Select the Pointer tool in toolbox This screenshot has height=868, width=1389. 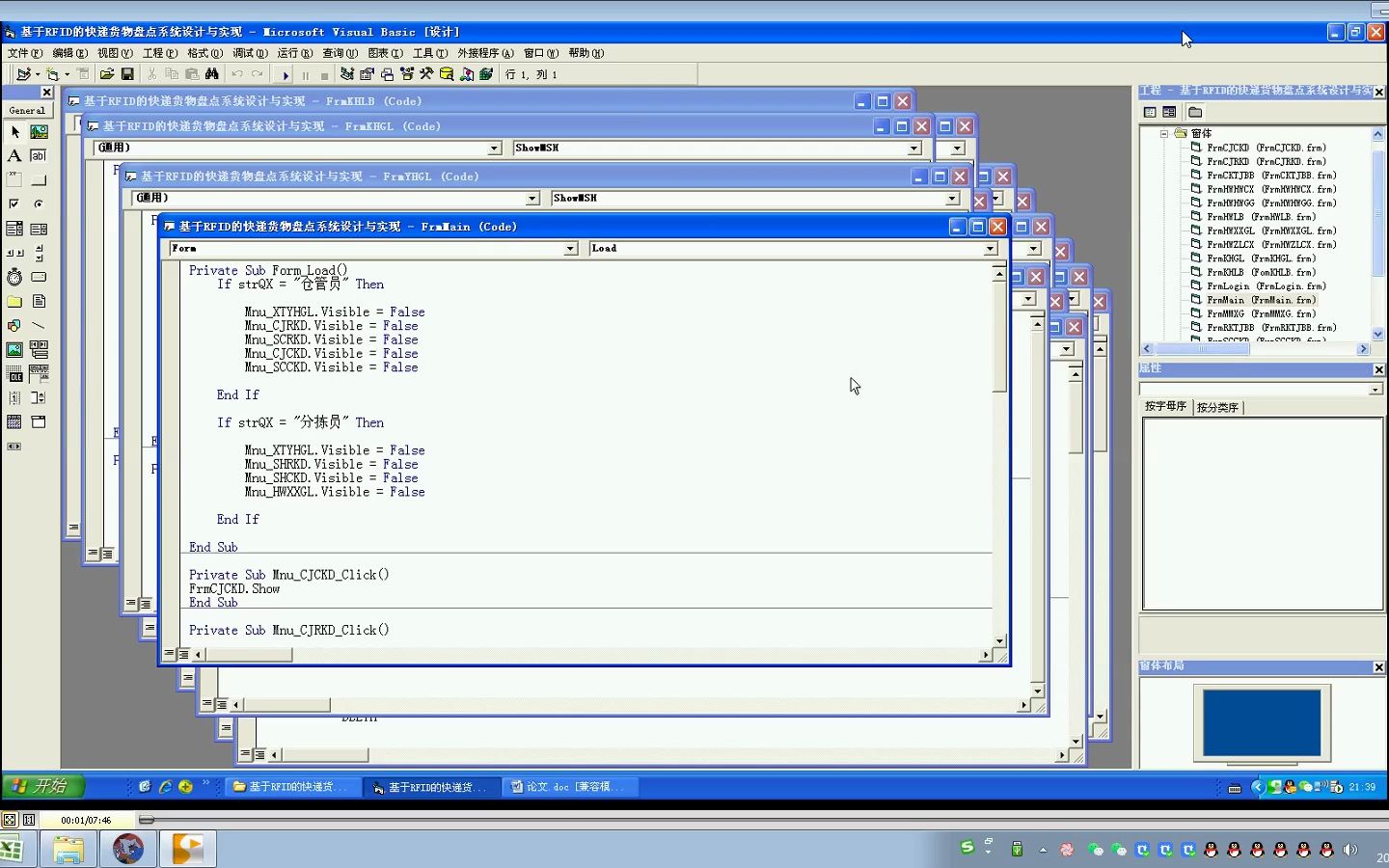point(14,131)
